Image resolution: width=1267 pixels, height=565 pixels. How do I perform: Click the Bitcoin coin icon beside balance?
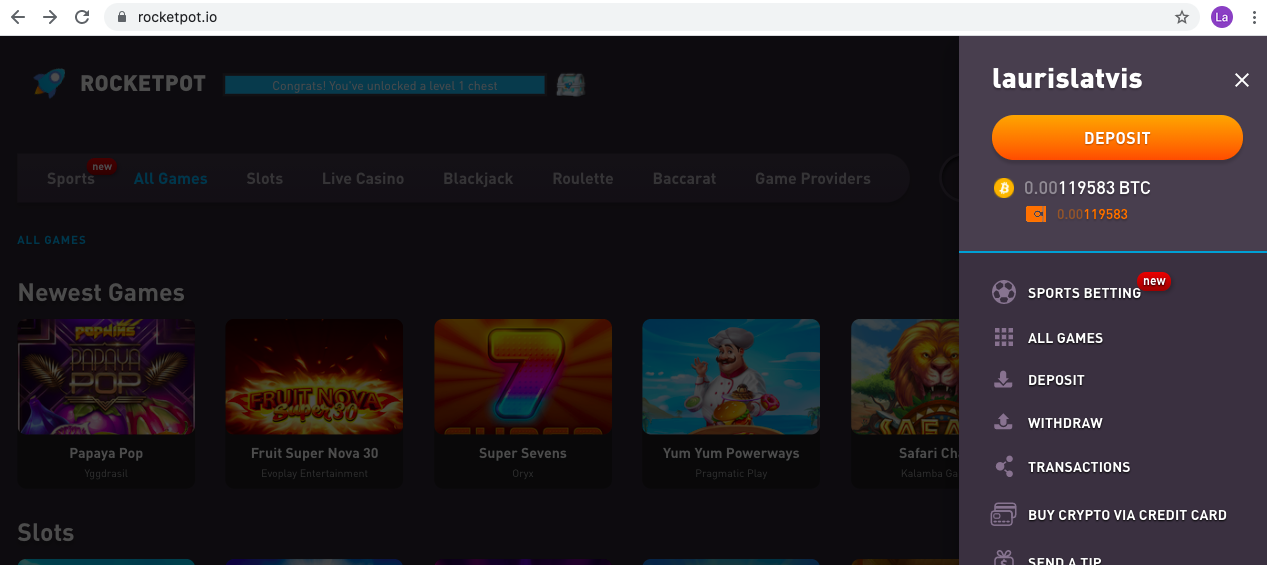(1003, 187)
